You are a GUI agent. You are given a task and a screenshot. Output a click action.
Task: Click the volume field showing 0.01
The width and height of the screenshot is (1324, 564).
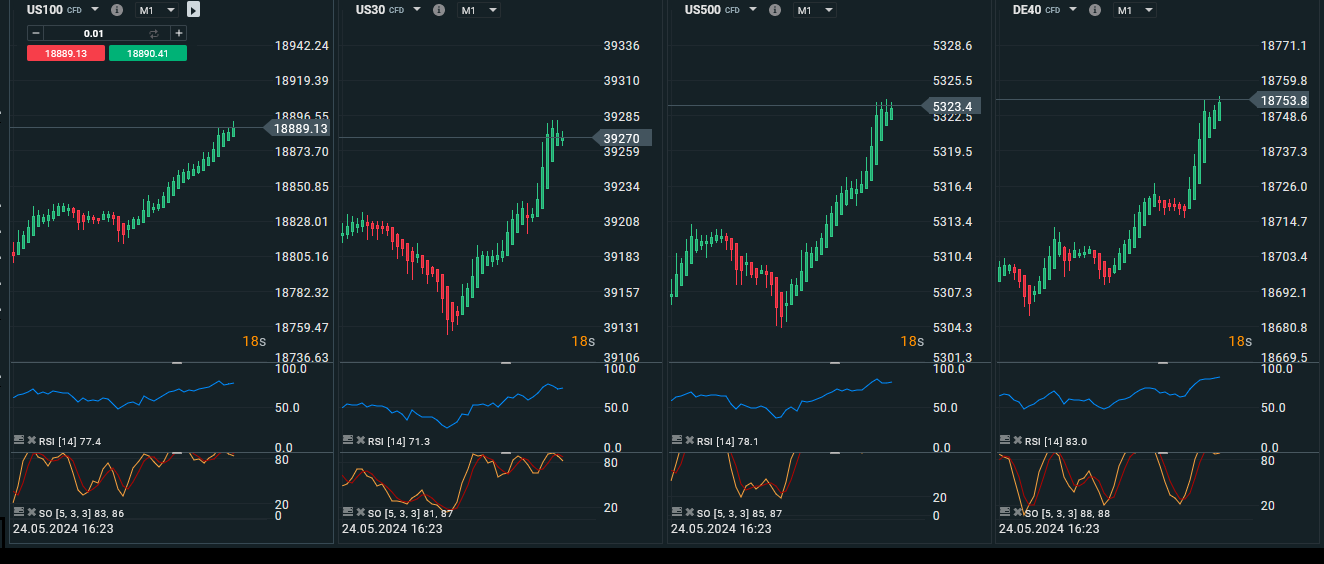tap(95, 33)
